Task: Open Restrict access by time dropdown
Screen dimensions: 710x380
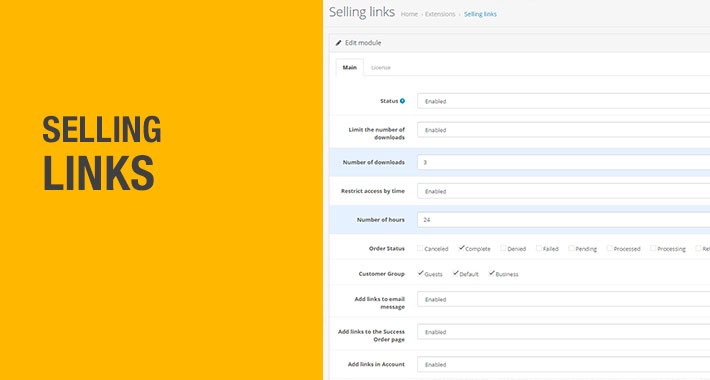Action: [x=563, y=191]
